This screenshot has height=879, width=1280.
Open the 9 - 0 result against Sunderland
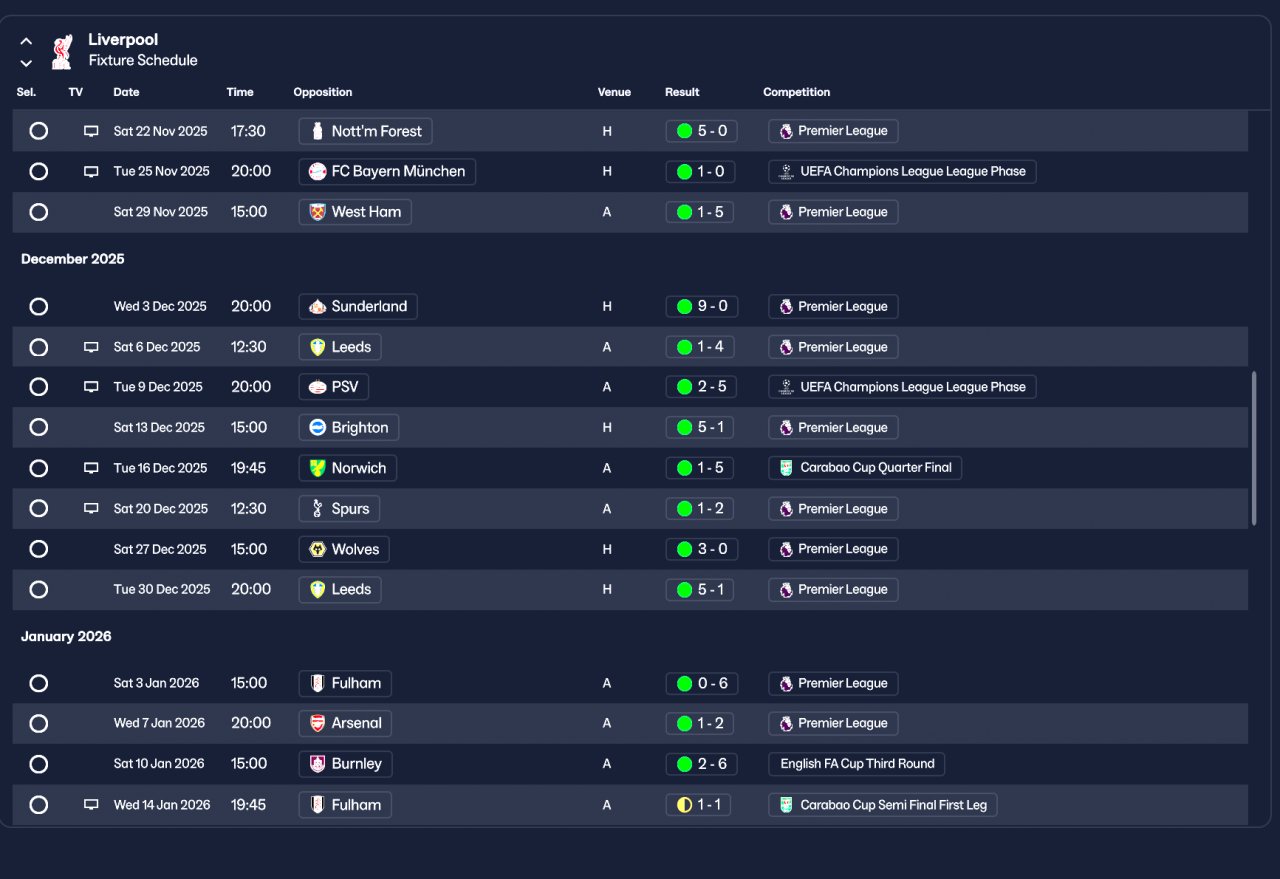pos(701,306)
